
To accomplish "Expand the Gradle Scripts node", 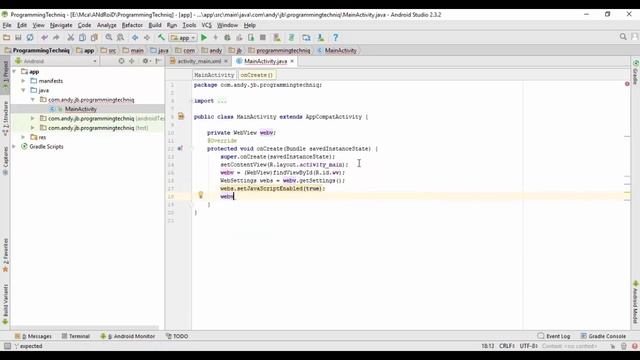I will (15, 147).
